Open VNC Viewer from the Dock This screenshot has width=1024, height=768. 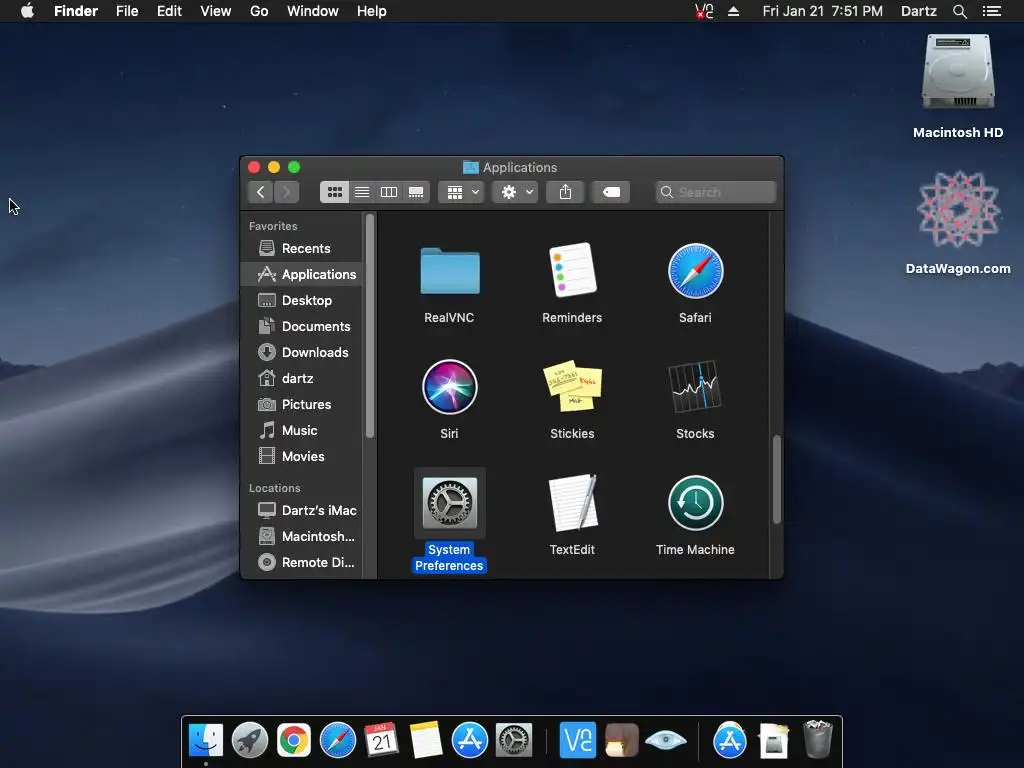coord(578,740)
